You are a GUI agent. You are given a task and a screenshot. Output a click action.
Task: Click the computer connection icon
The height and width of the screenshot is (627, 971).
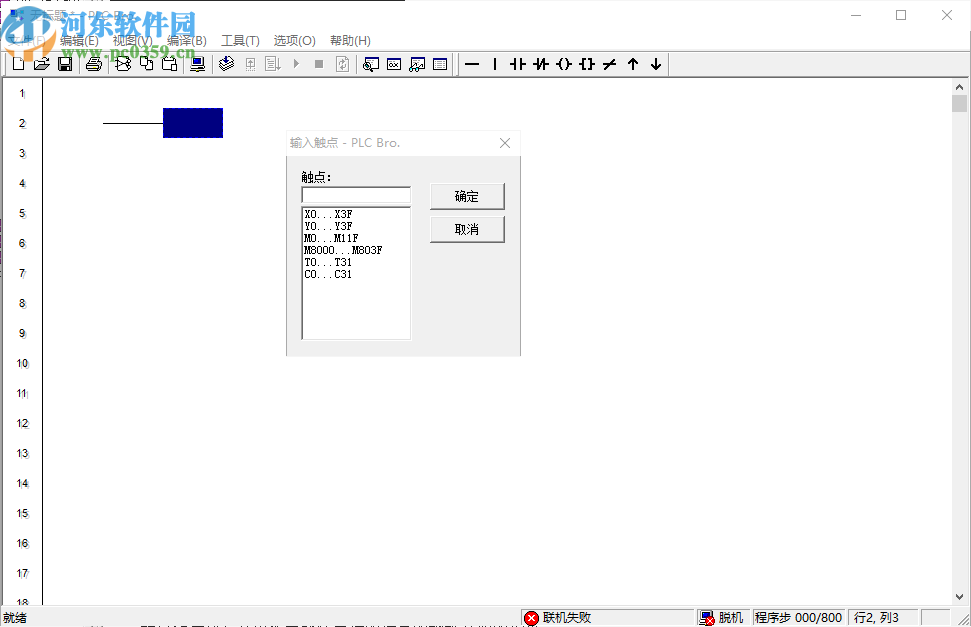[x=198, y=64]
